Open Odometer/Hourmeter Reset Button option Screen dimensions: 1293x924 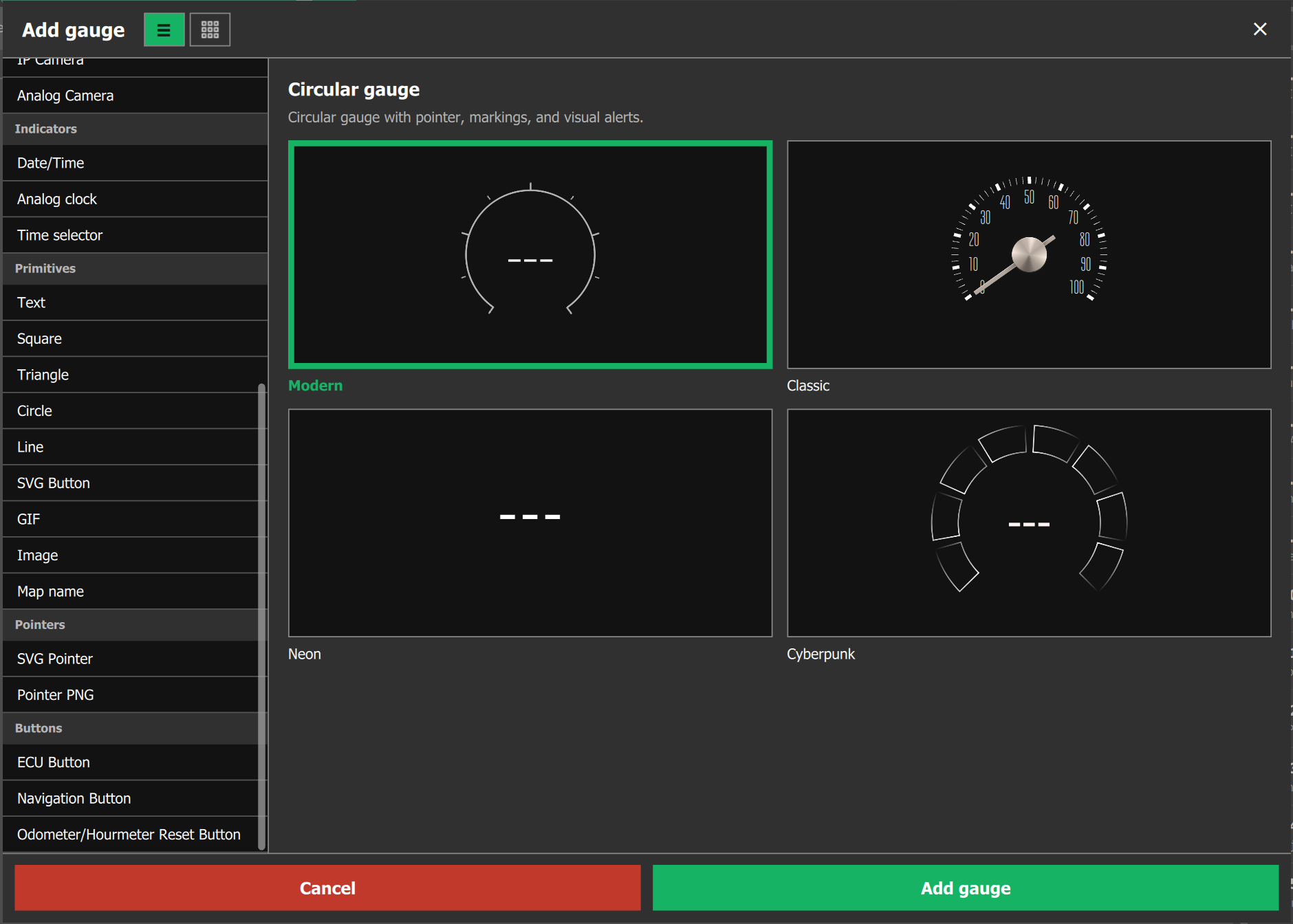pos(131,834)
